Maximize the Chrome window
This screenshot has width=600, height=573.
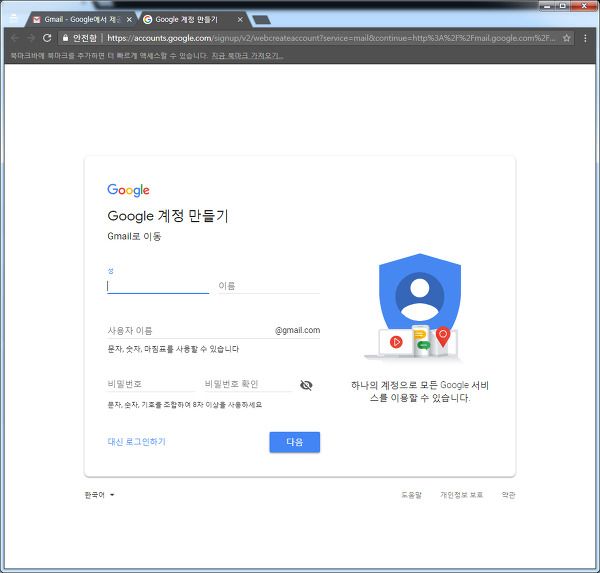click(562, 6)
